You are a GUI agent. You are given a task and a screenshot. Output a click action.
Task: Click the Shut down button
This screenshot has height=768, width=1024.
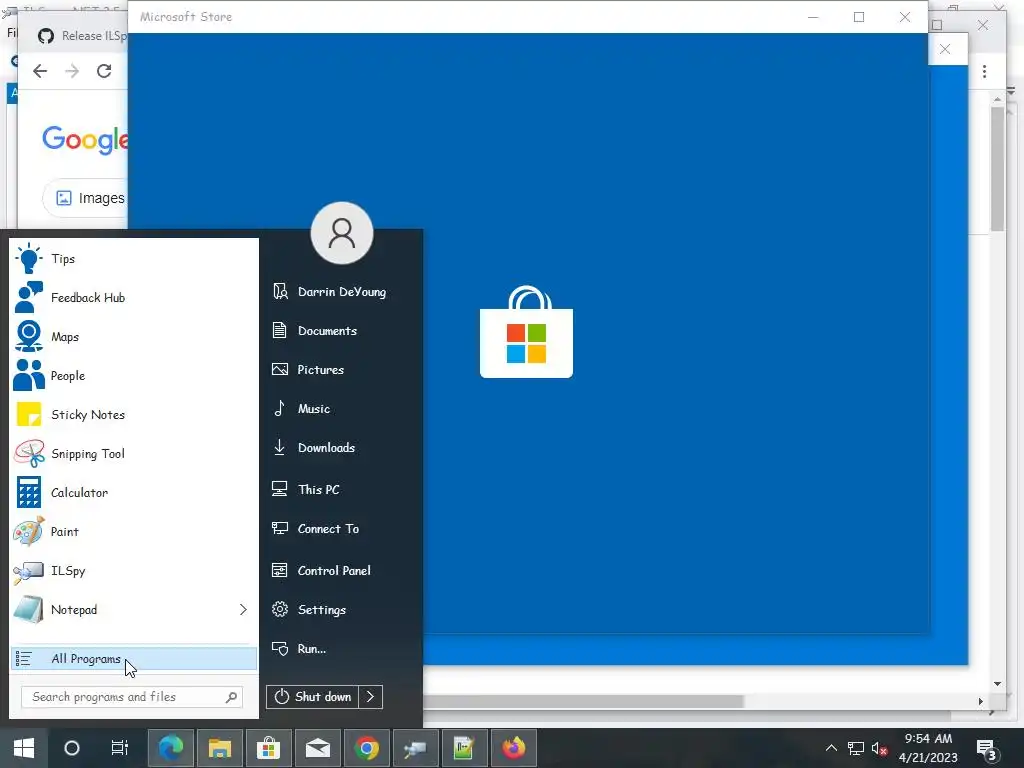click(313, 697)
